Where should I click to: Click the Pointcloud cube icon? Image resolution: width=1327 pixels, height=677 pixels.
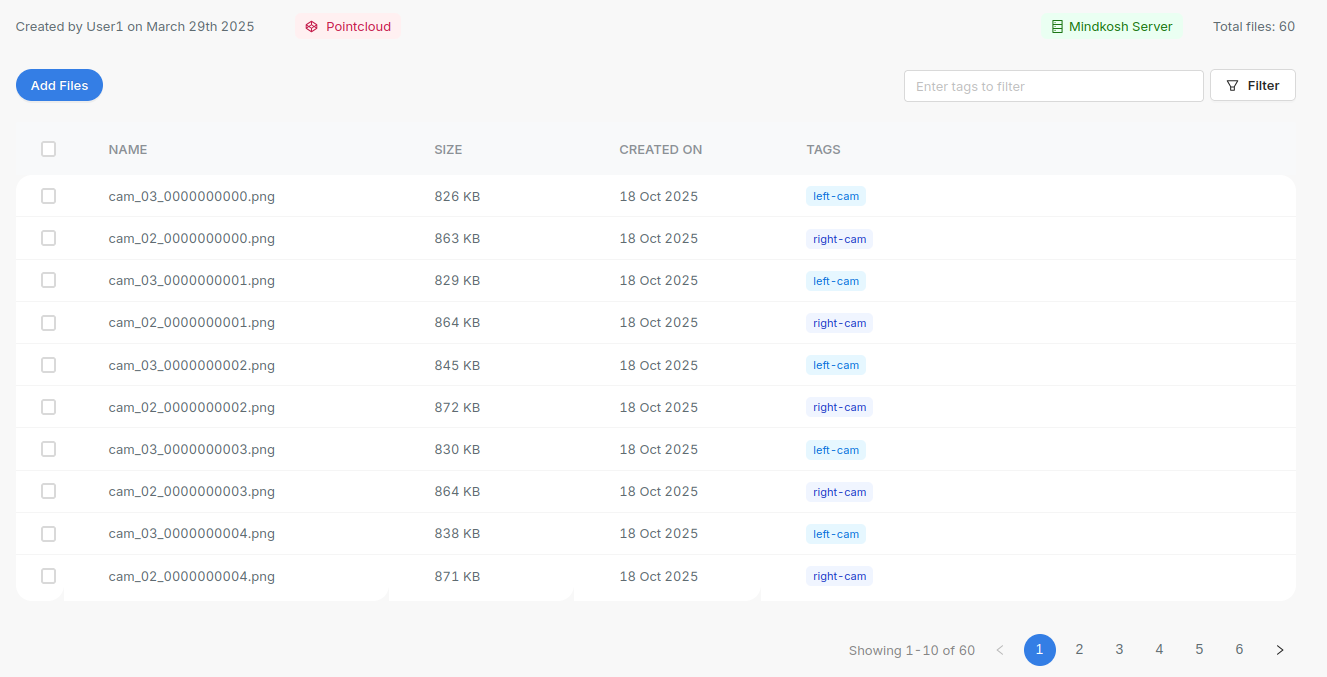click(312, 27)
